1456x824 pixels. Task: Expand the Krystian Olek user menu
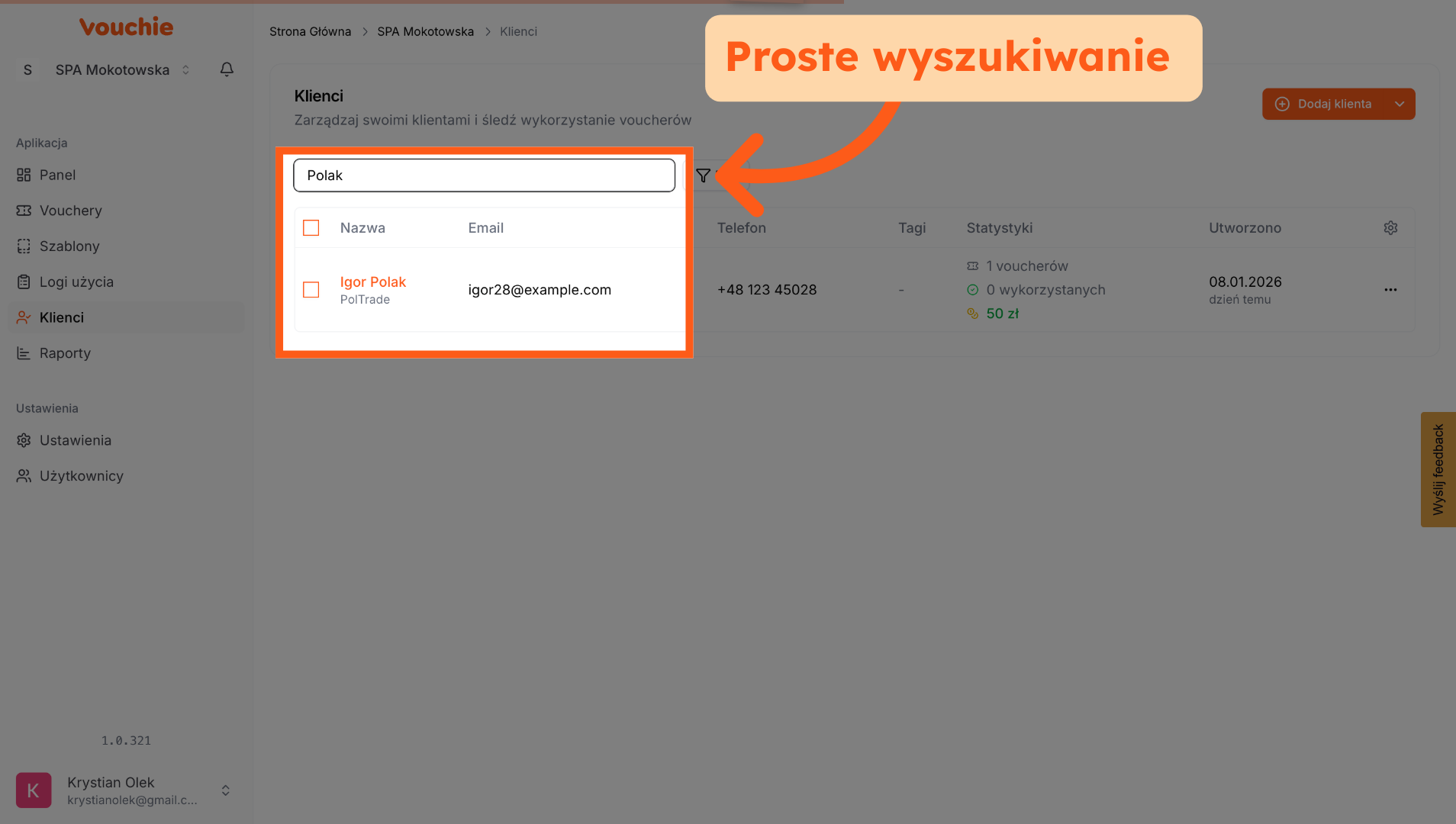coord(225,790)
